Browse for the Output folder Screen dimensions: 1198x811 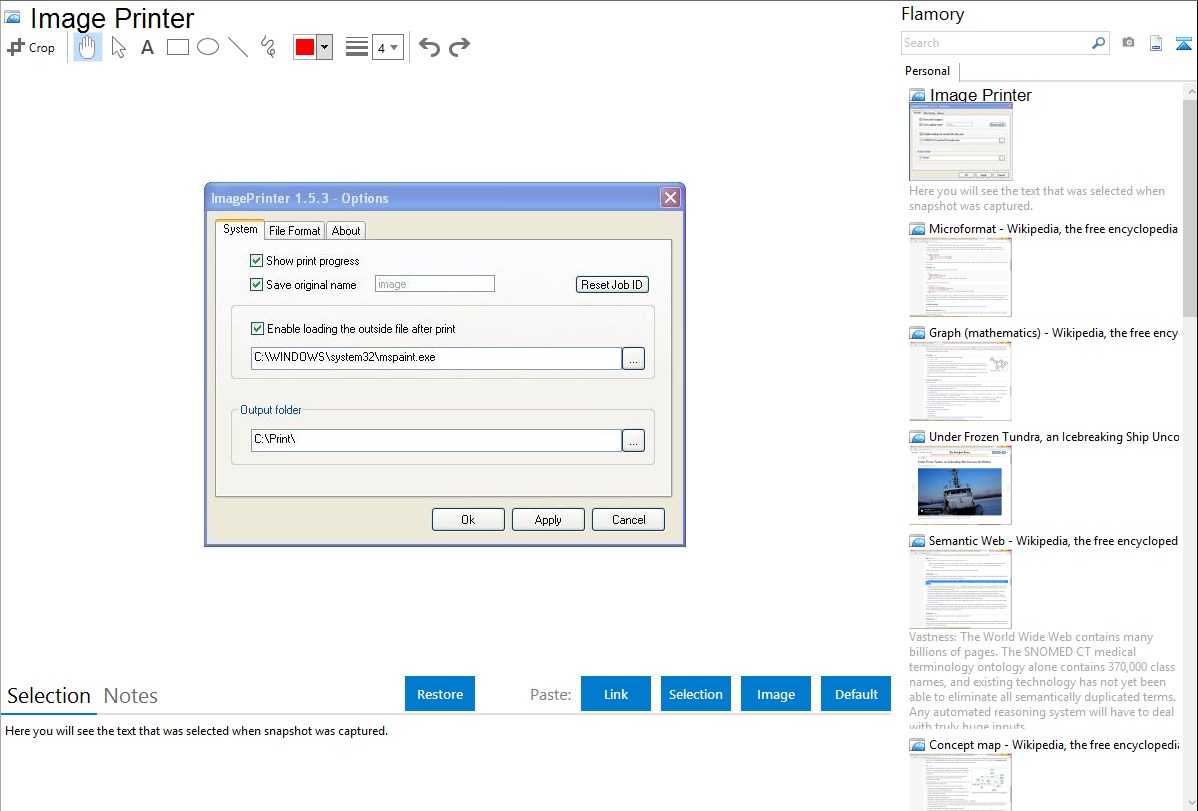click(633, 440)
